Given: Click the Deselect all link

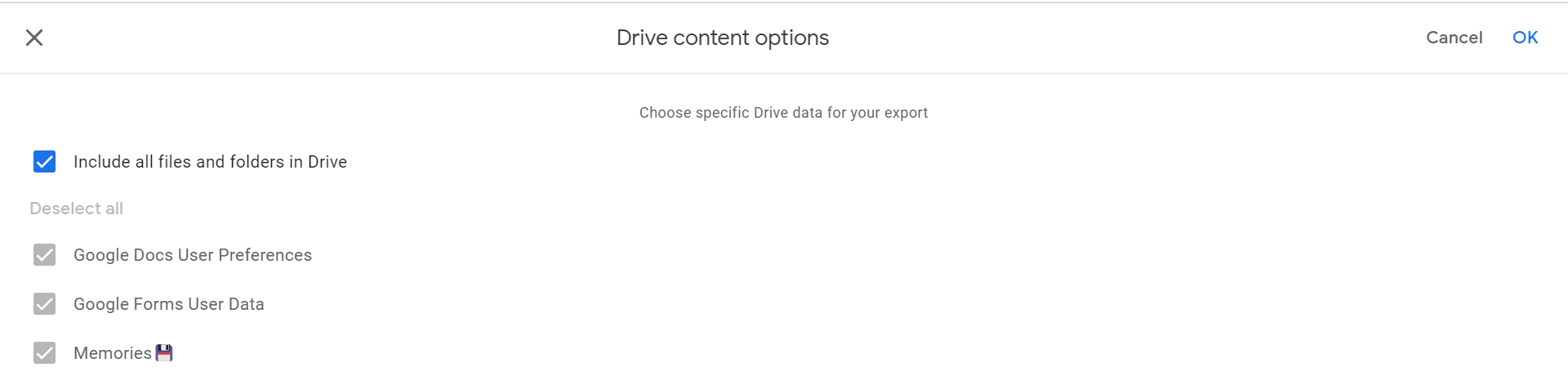Looking at the screenshot, I should (x=76, y=208).
